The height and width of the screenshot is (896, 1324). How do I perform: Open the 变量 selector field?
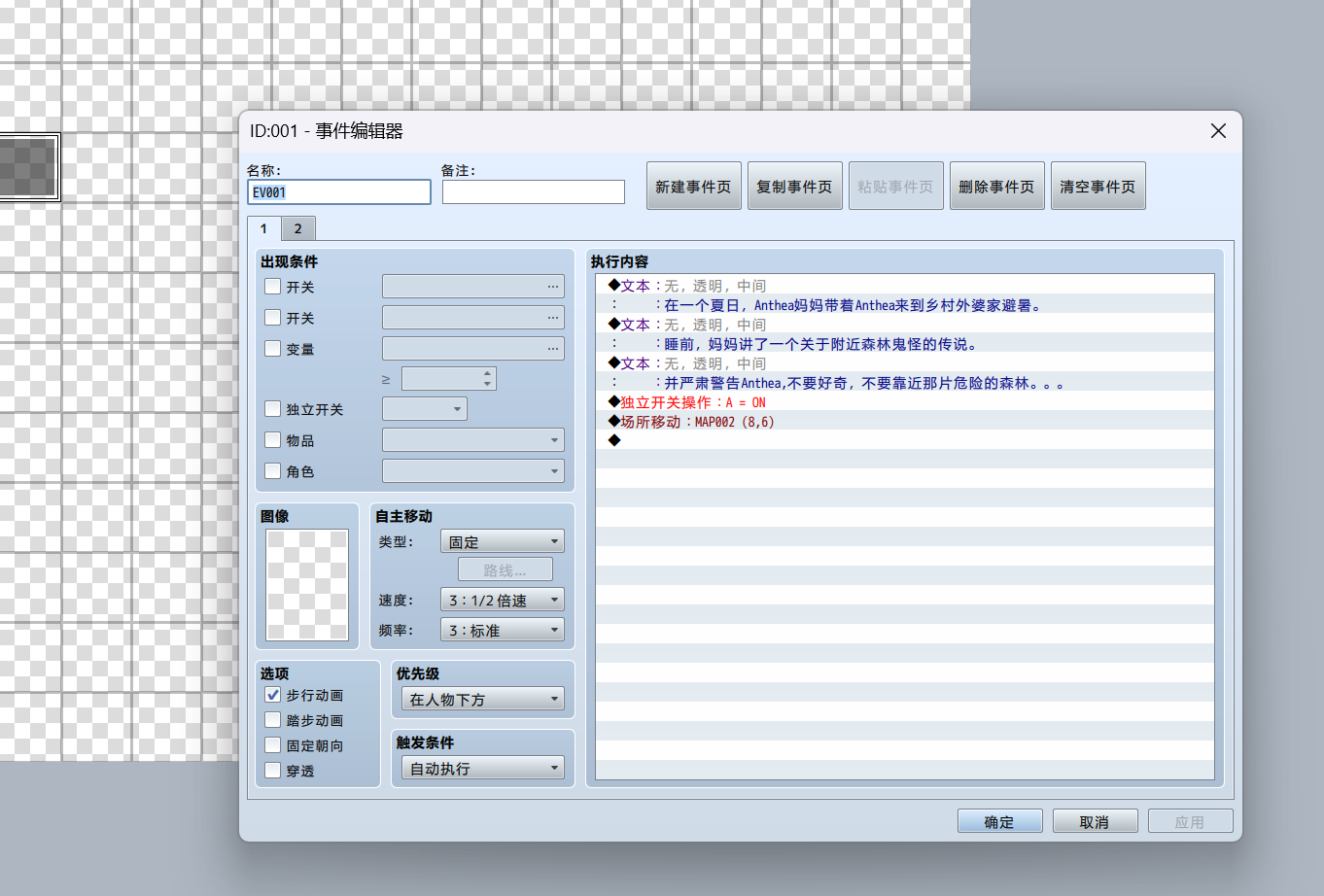point(473,349)
